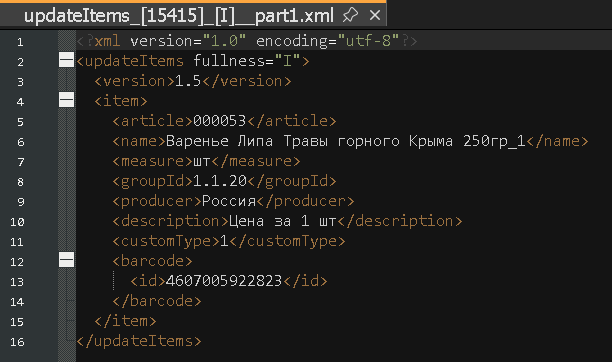The width and height of the screenshot is (612, 362).
Task: Click the barcode id 4607005922823
Action: (x=224, y=281)
